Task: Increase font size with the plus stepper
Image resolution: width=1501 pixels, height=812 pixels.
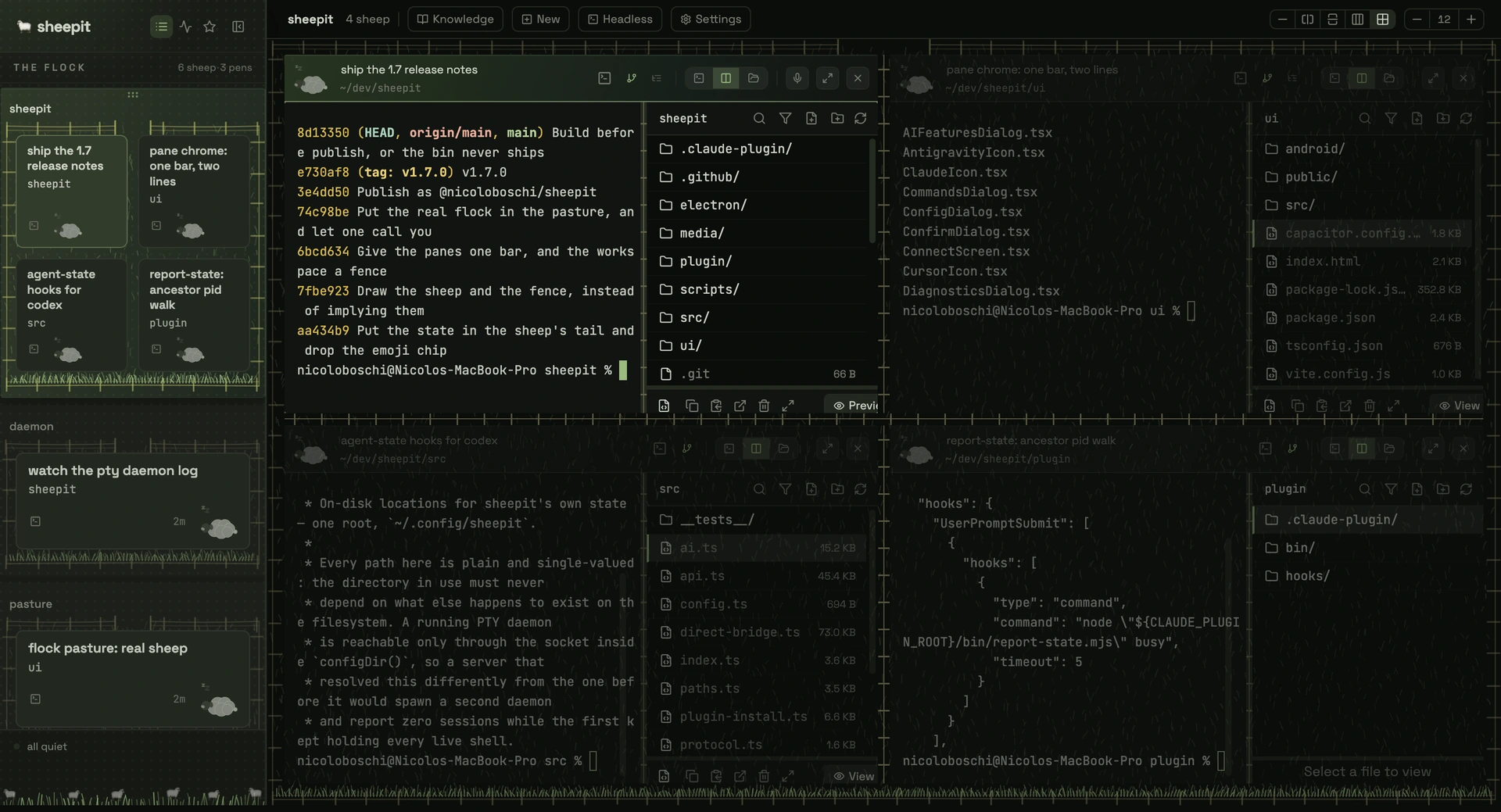Action: (x=1471, y=19)
